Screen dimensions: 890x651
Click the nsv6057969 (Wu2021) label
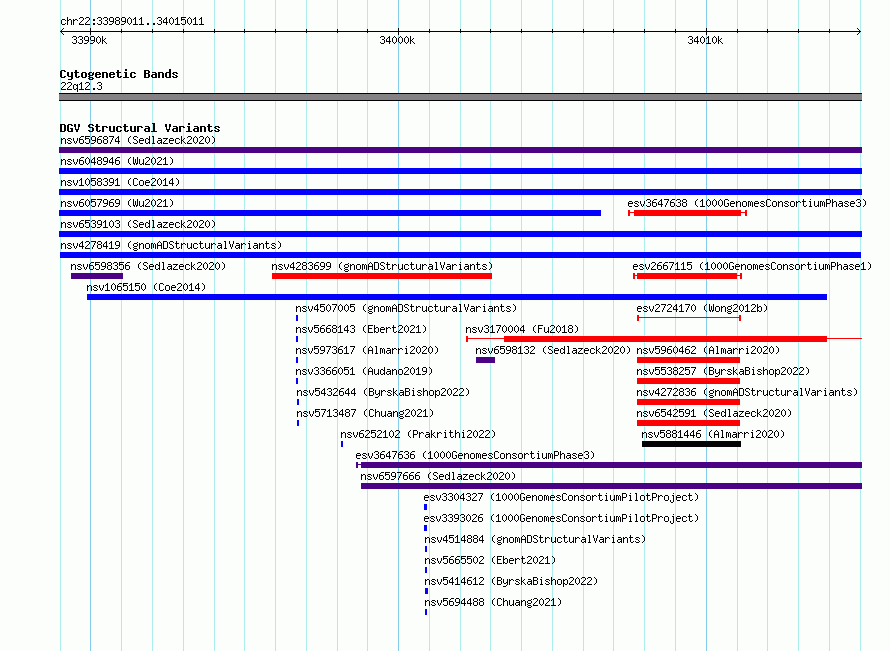(x=117, y=203)
